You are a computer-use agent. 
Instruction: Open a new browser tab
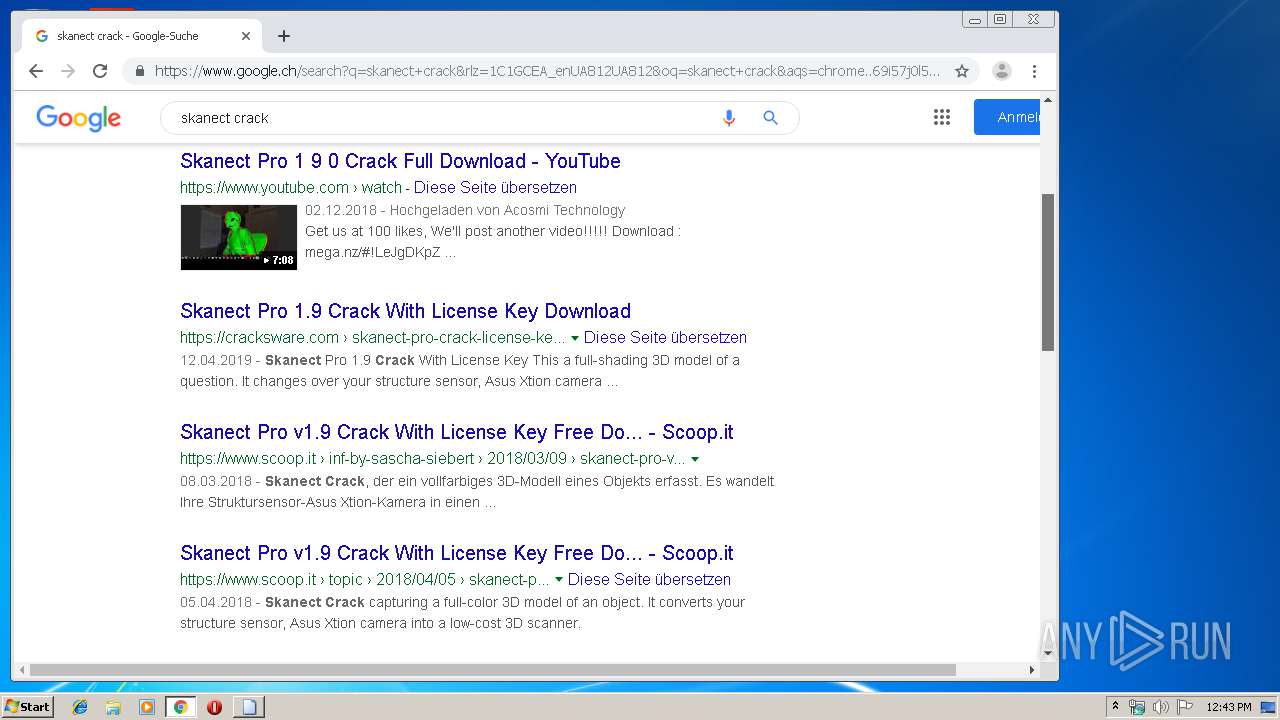point(284,36)
